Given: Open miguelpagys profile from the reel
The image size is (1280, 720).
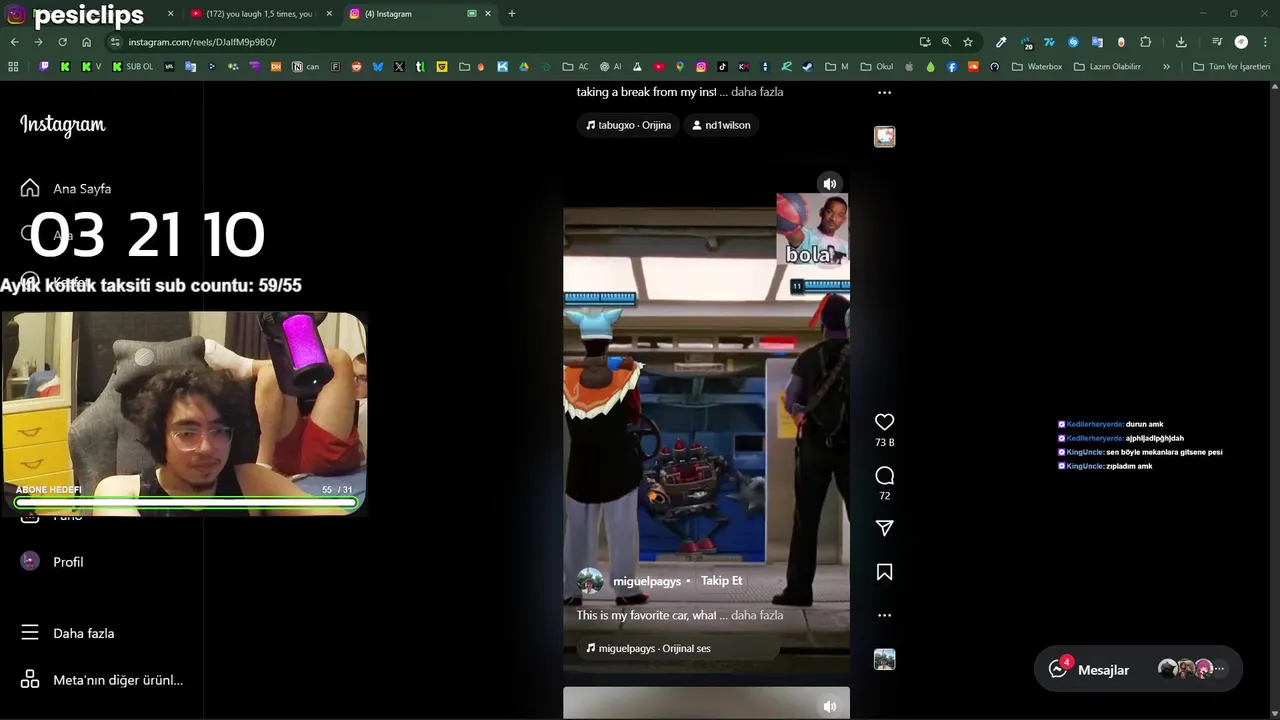Looking at the screenshot, I should pos(646,581).
